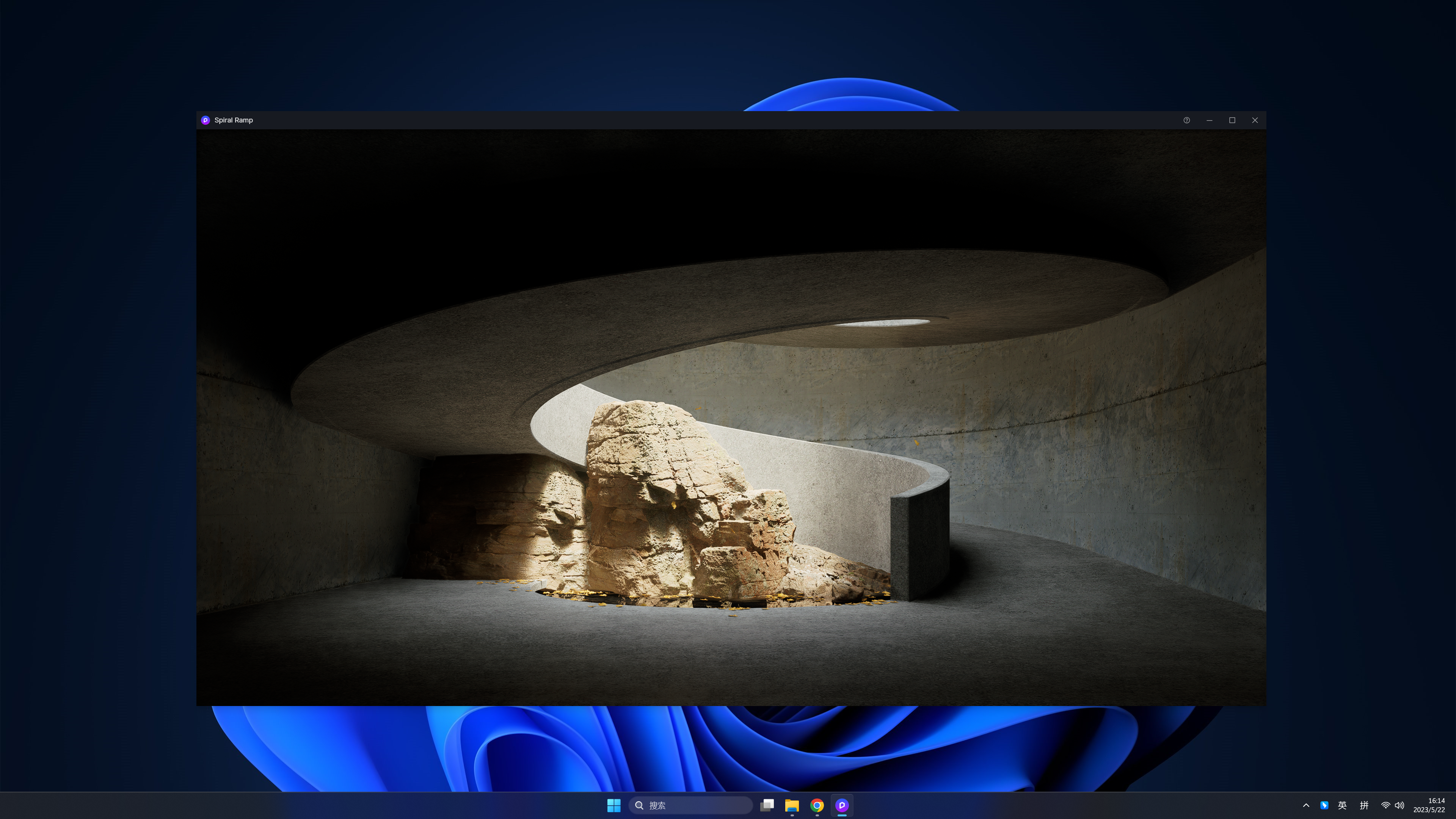Open the clock showing 16:14
Image resolution: width=1456 pixels, height=819 pixels.
click(1429, 805)
